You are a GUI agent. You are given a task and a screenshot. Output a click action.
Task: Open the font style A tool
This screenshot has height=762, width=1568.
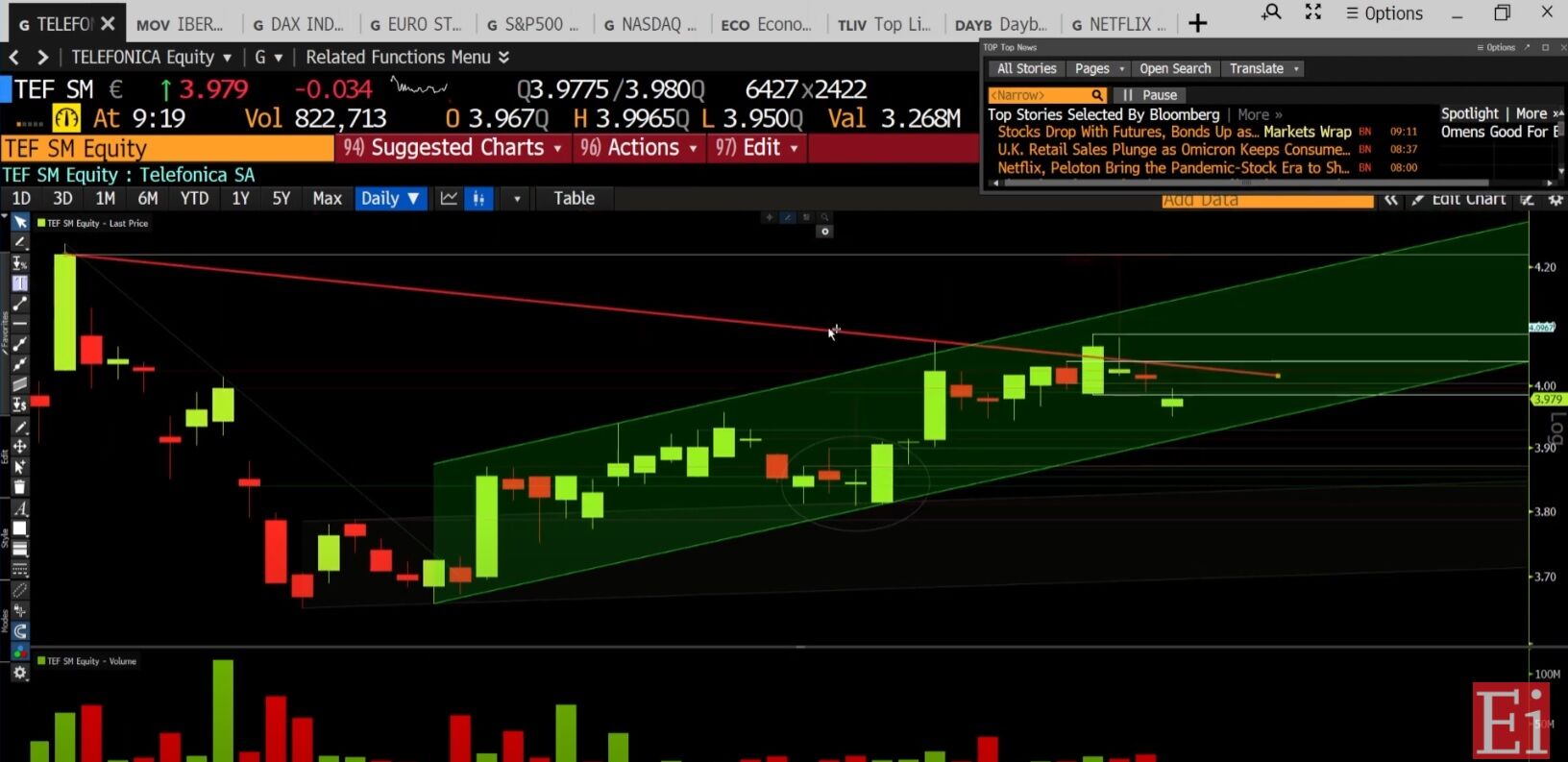(19, 508)
